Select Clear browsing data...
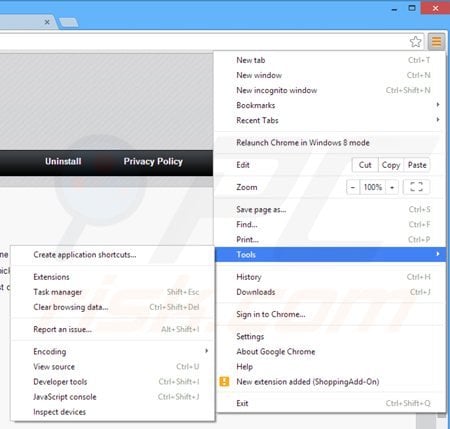 (113, 307)
